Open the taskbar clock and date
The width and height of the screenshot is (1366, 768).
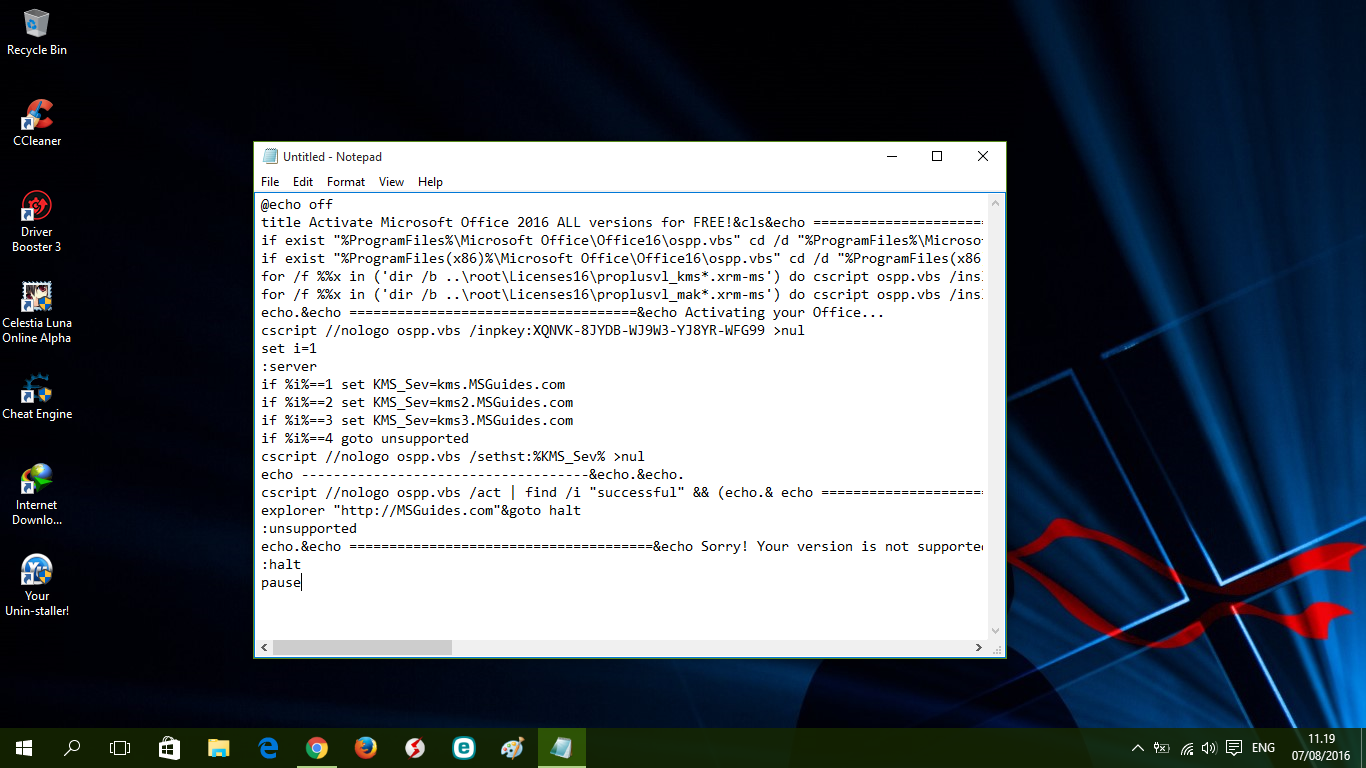pos(1321,748)
